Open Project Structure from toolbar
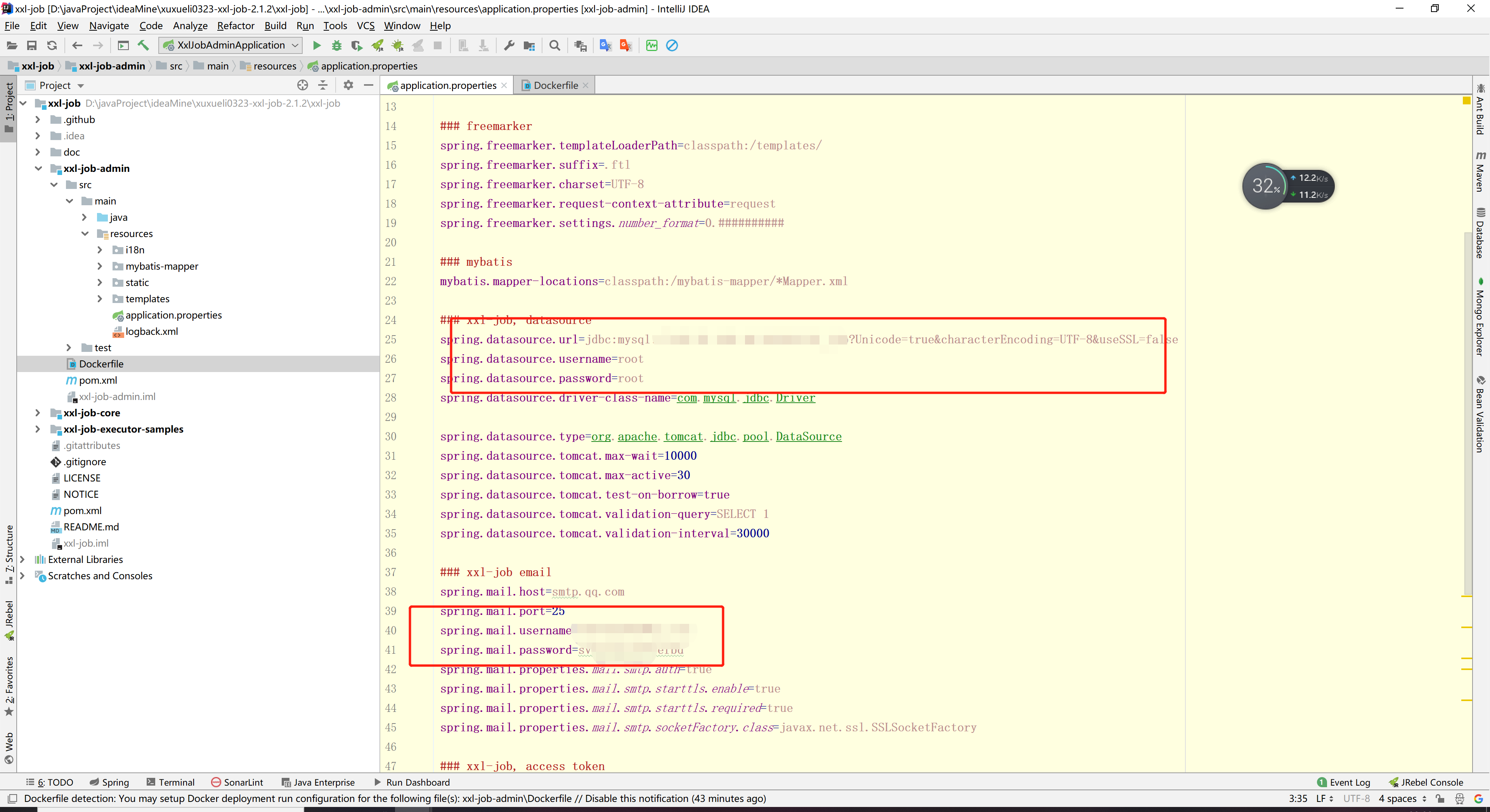This screenshot has width=1490, height=812. (528, 45)
